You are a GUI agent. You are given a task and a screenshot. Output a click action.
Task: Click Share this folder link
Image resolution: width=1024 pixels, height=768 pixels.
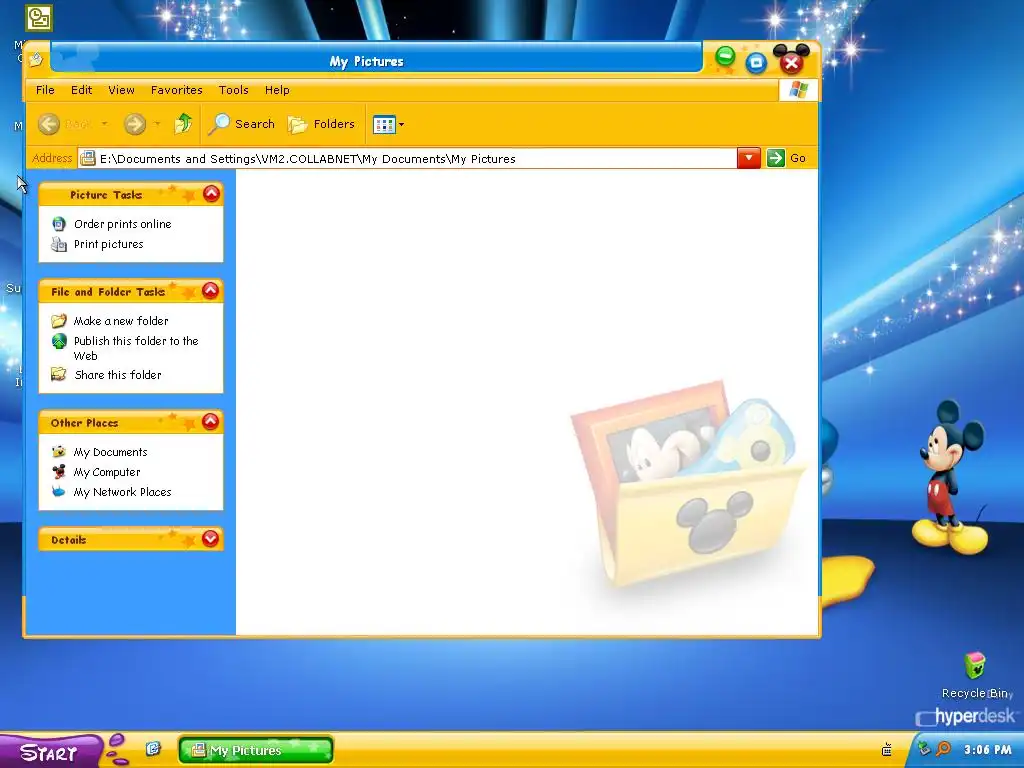(x=118, y=375)
